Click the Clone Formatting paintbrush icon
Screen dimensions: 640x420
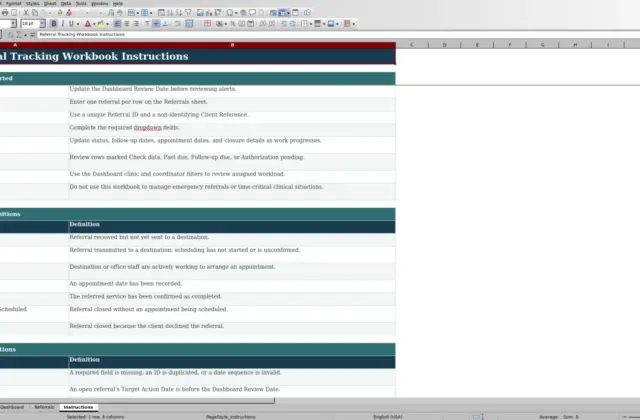point(60,13)
